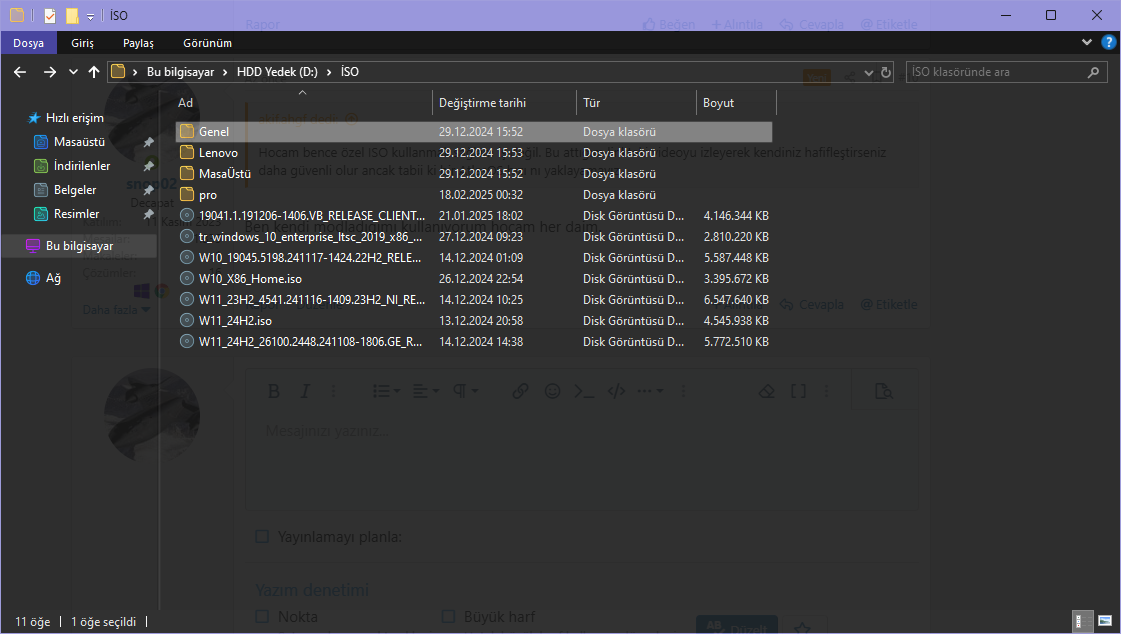Expand the ribbon with the chevron
Viewport: 1121px width, 634px height.
1087,42
